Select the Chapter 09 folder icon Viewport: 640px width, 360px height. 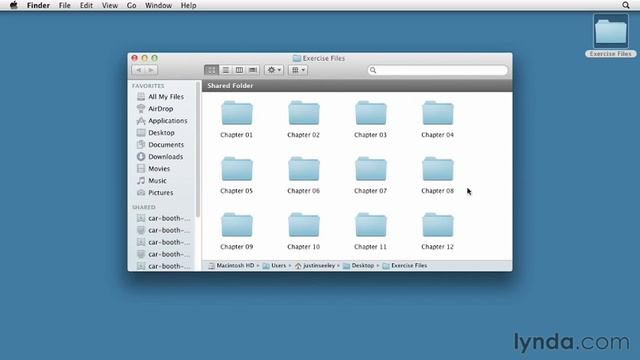[x=237, y=225]
